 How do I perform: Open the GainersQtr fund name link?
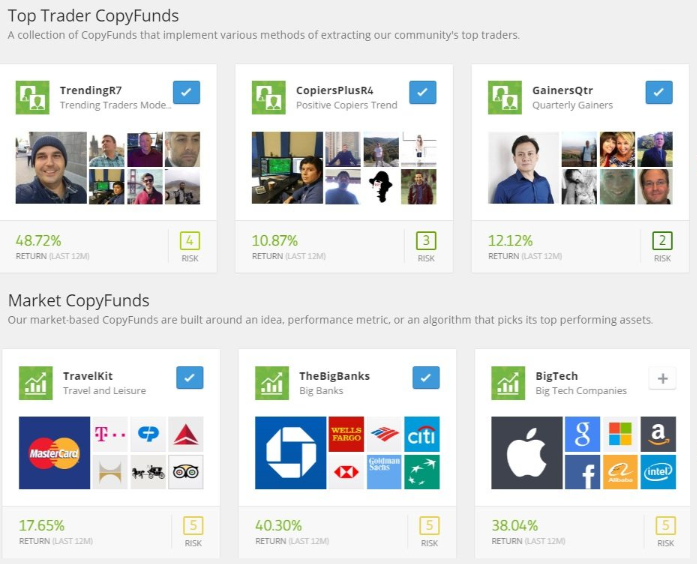tap(563, 90)
